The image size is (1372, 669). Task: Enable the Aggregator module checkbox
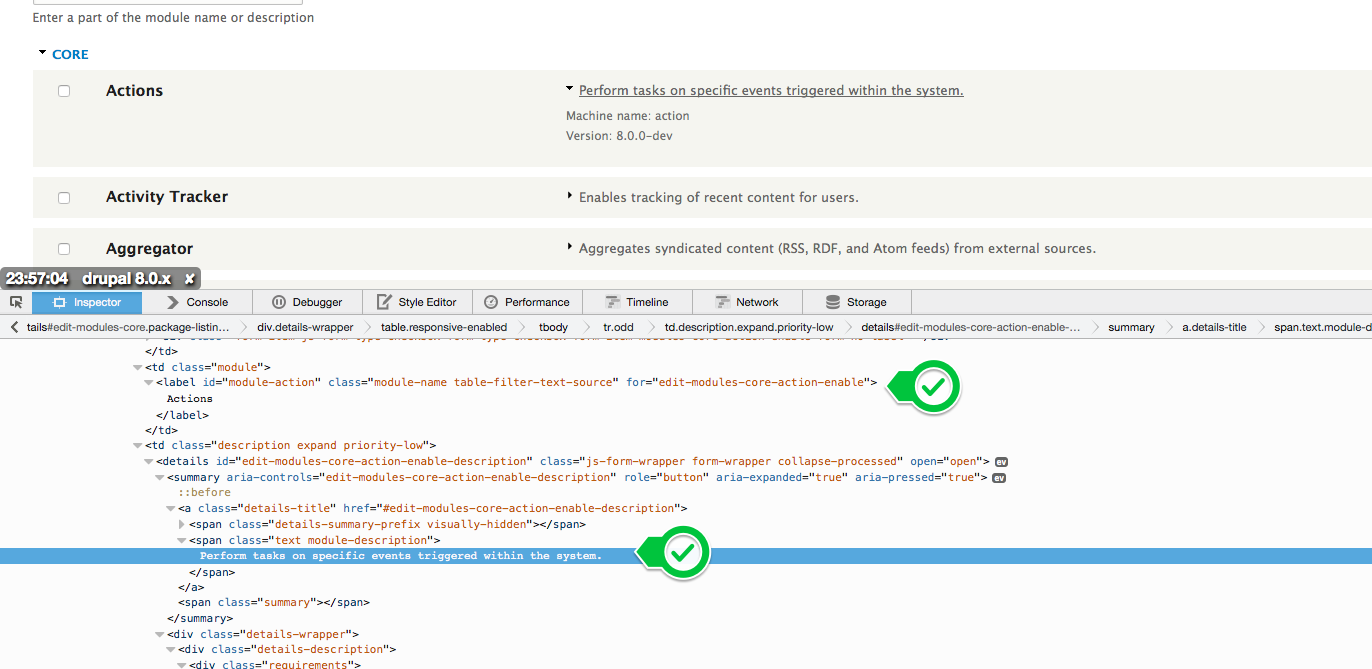[x=64, y=248]
